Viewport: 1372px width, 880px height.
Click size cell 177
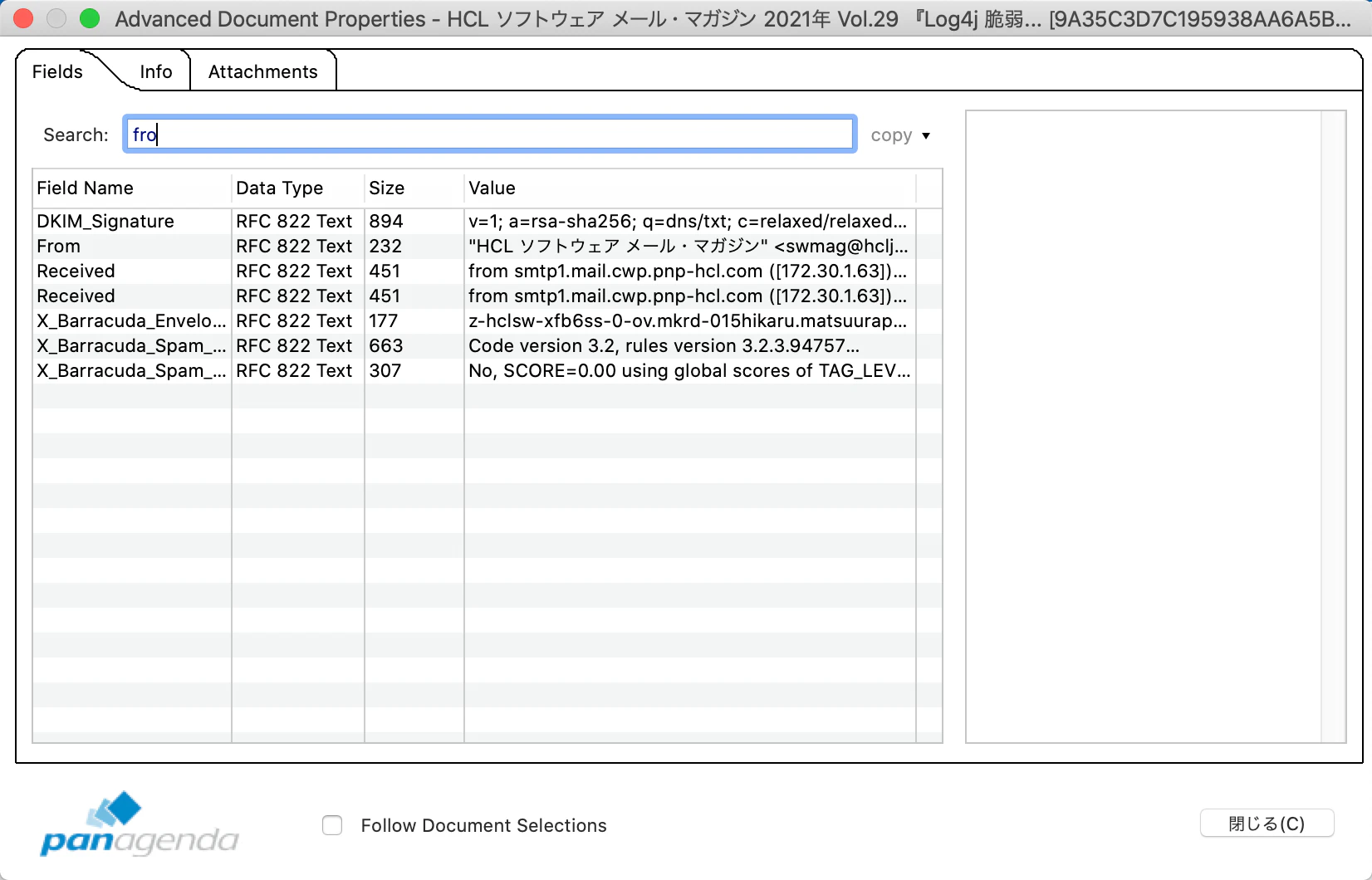pyautogui.click(x=384, y=321)
